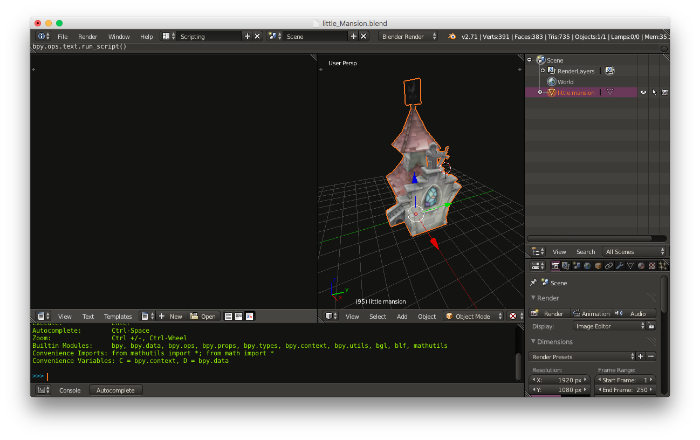Open the Properties editor type selector
This screenshot has height=440, width=700.
538,266
